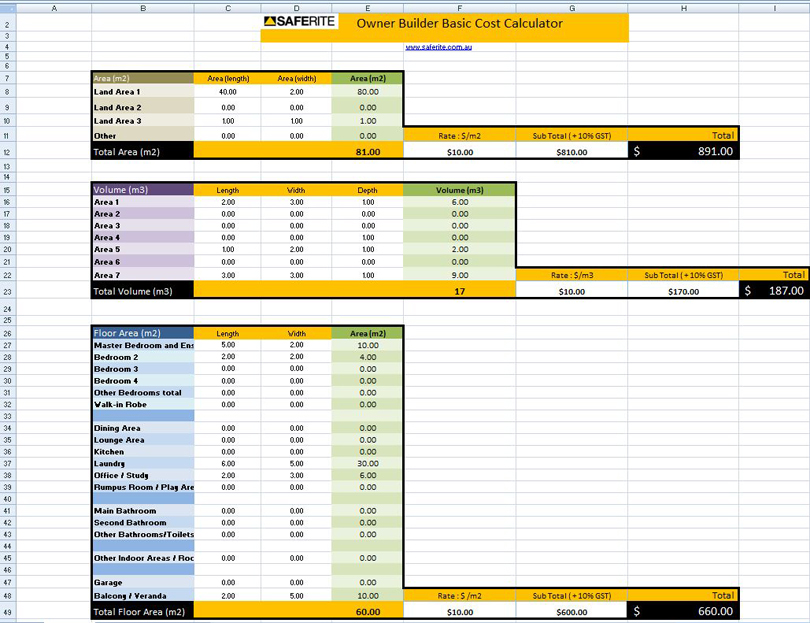This screenshot has width=810, height=623.
Task: Select column H header
Action: (x=684, y=7)
